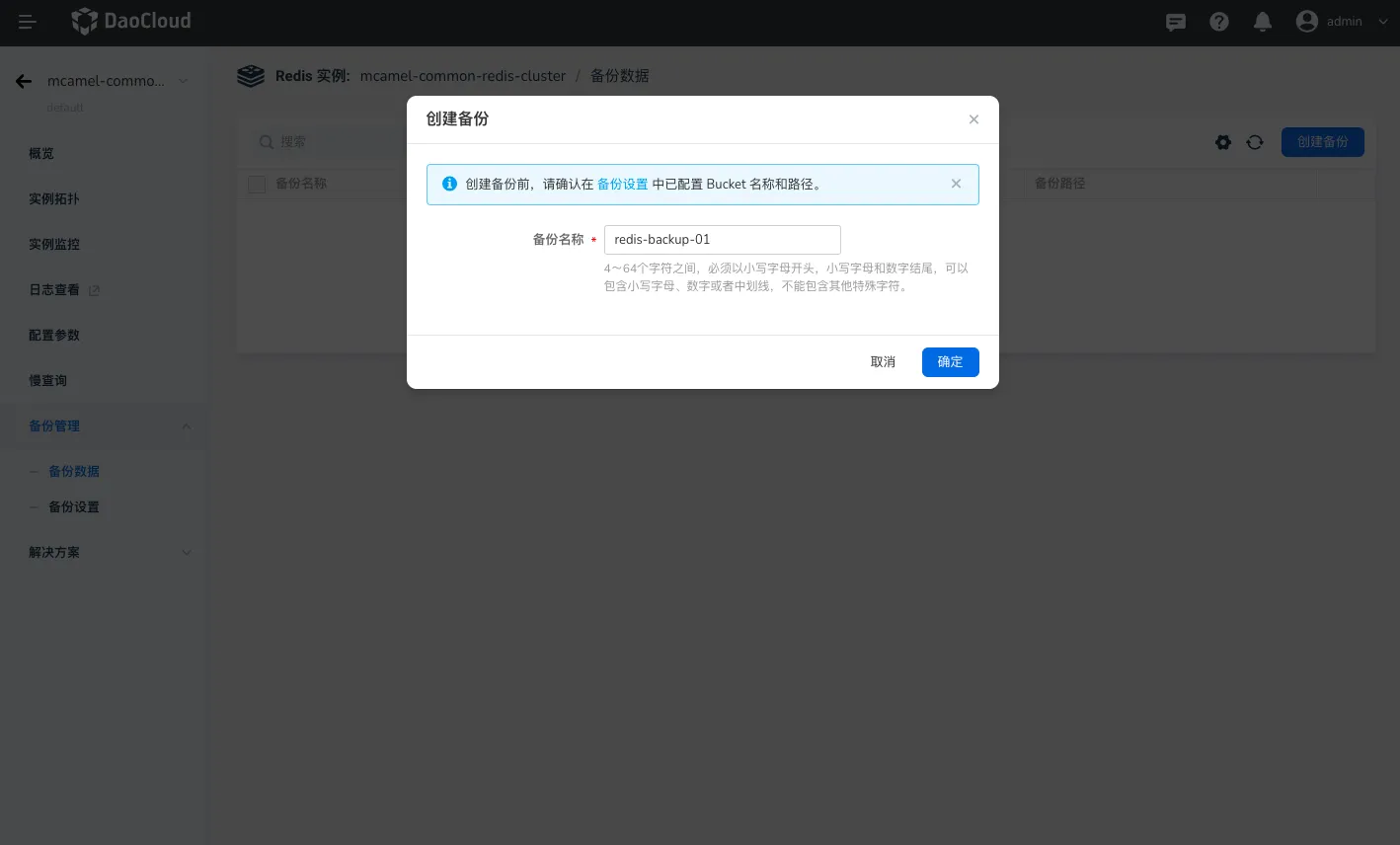
Task: Collapse the 备份管理 menu section
Action: (x=186, y=426)
